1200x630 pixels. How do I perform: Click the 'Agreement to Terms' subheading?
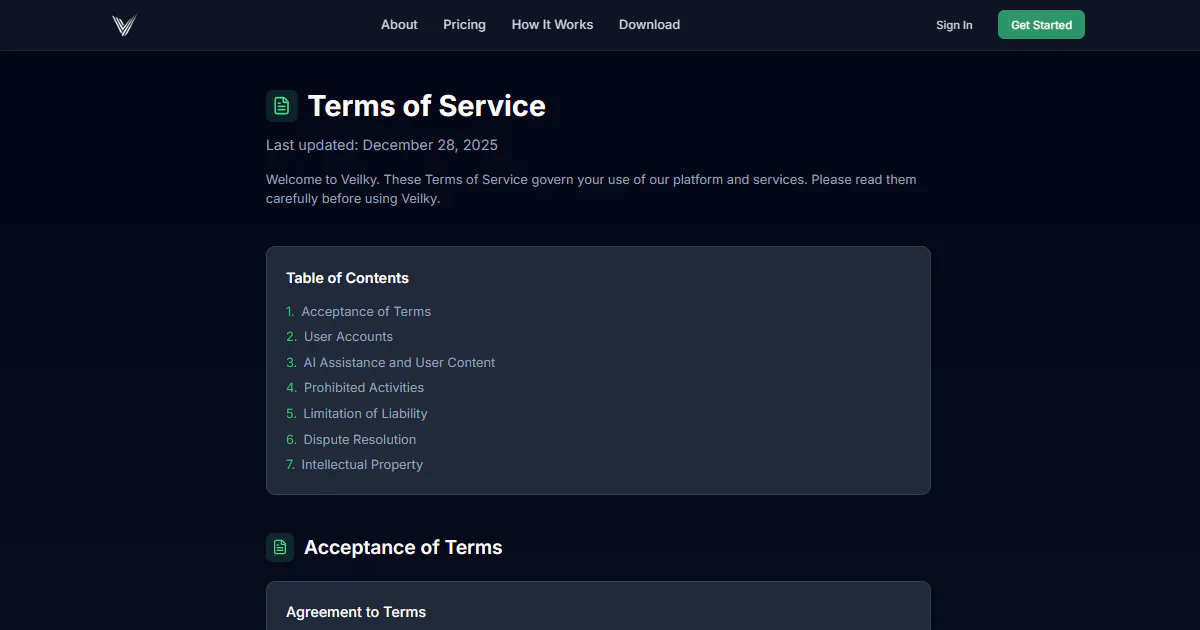click(x=356, y=612)
